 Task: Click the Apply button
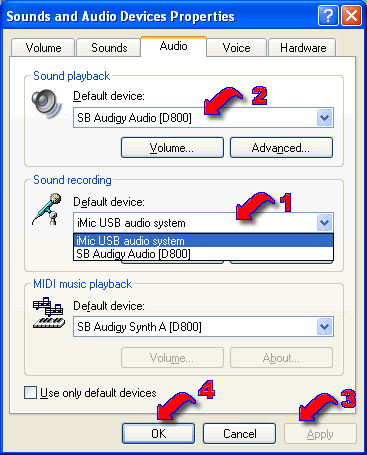click(x=320, y=434)
